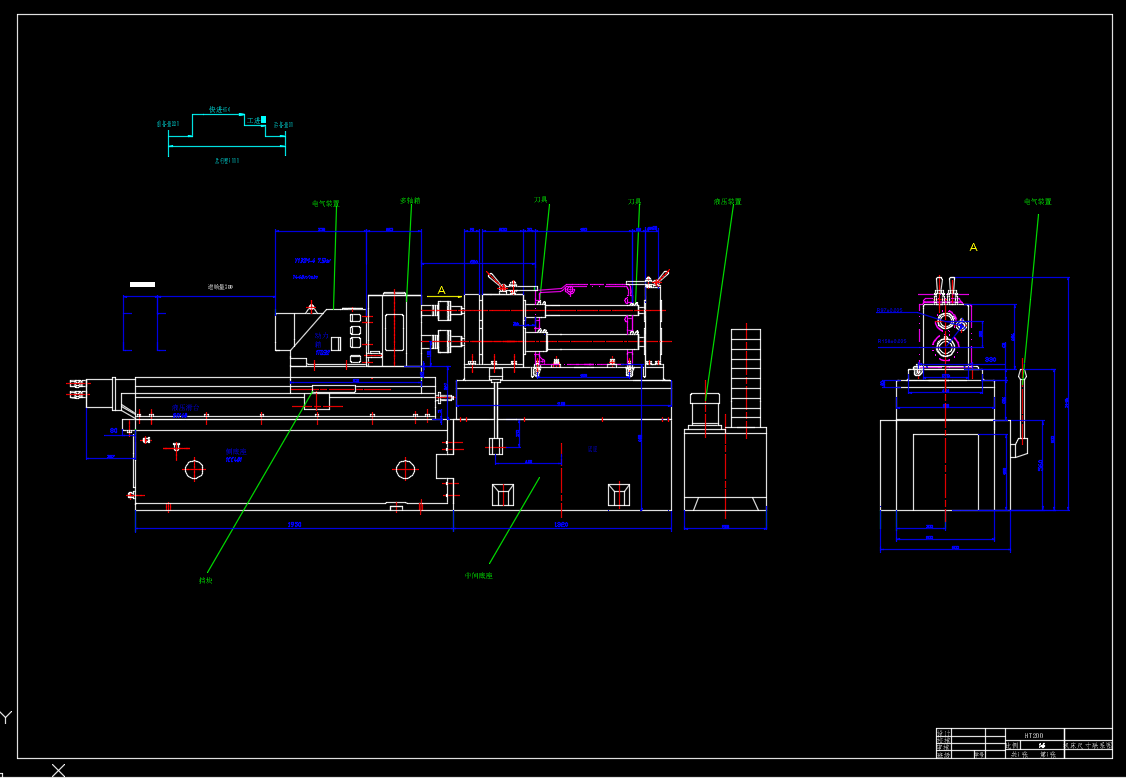Select the 快进 text in cycle diagram
This screenshot has width=1126, height=778.
(219, 109)
